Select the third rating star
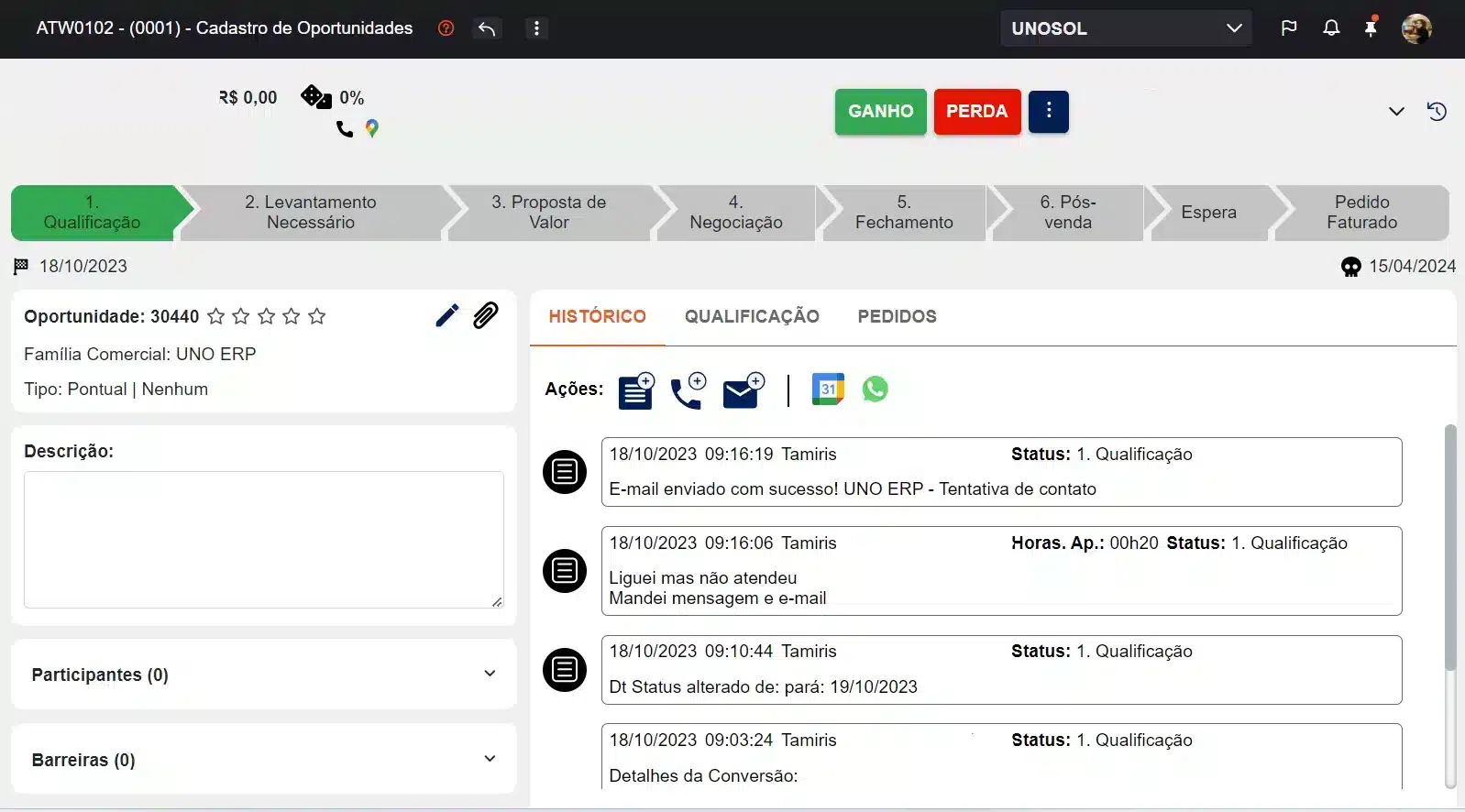Viewport: 1465px width, 812px height. (267, 317)
